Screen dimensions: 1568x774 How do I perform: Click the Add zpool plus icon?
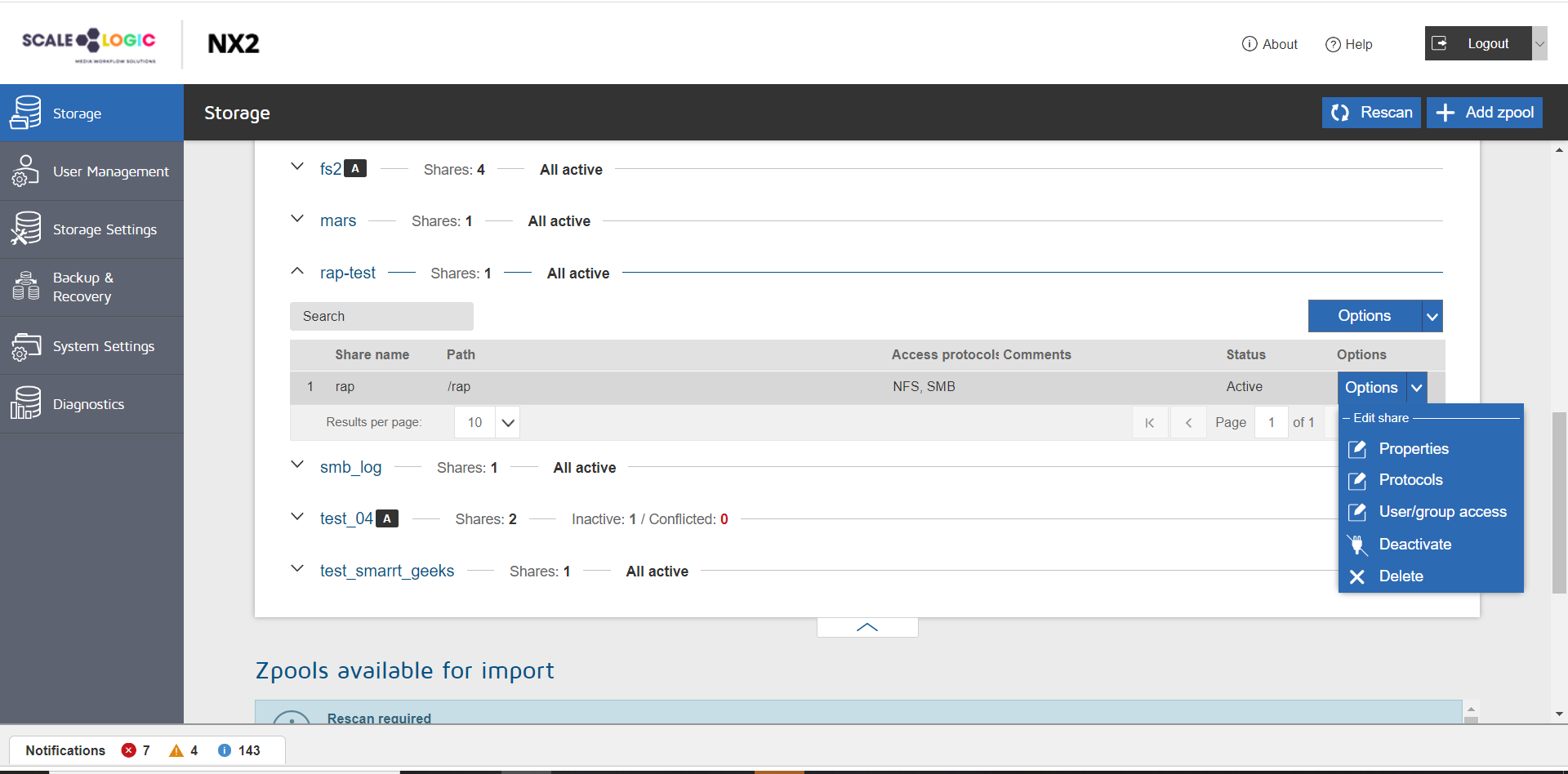tap(1445, 113)
